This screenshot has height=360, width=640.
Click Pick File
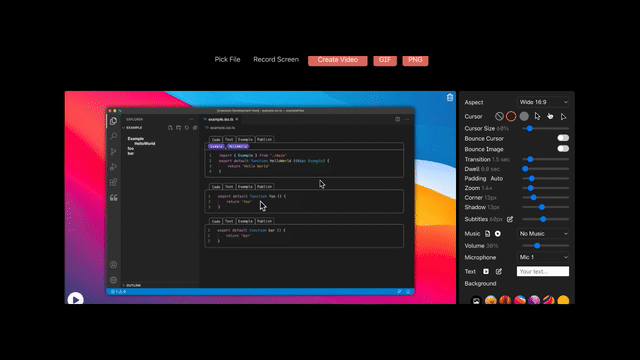pyautogui.click(x=227, y=59)
